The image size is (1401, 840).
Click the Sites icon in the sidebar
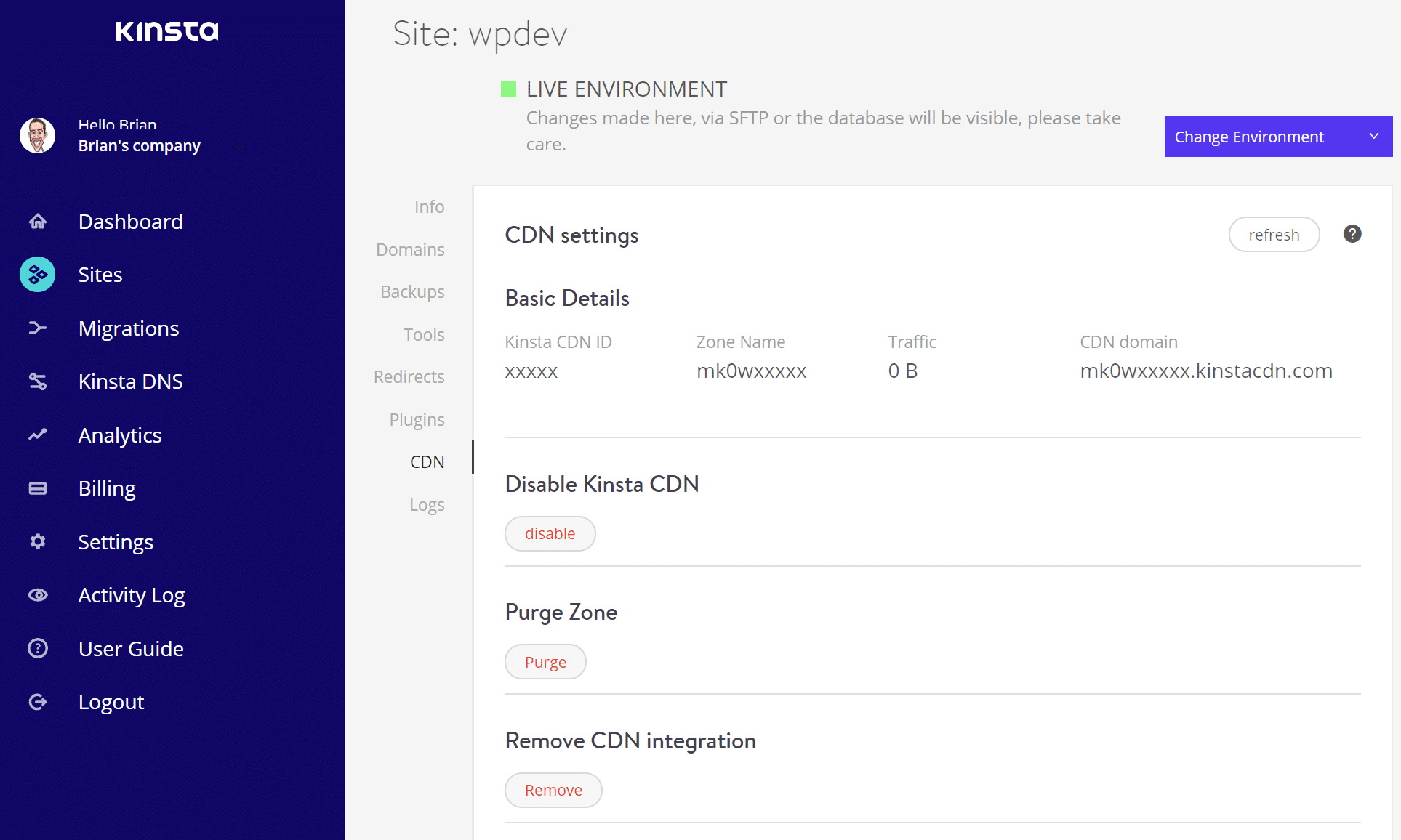coord(38,275)
